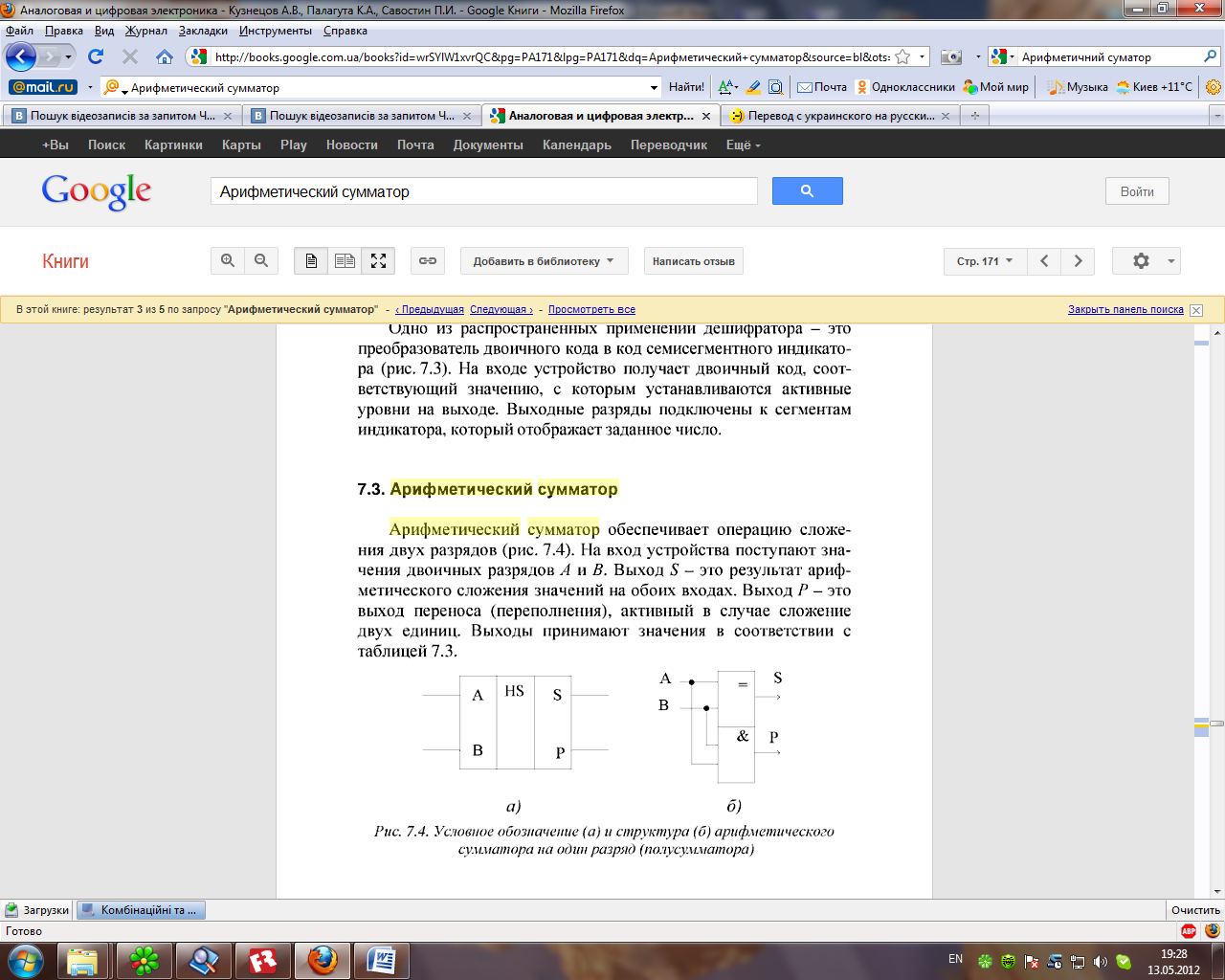Open the Mail.ru search suggestions dropdown

[x=655, y=87]
